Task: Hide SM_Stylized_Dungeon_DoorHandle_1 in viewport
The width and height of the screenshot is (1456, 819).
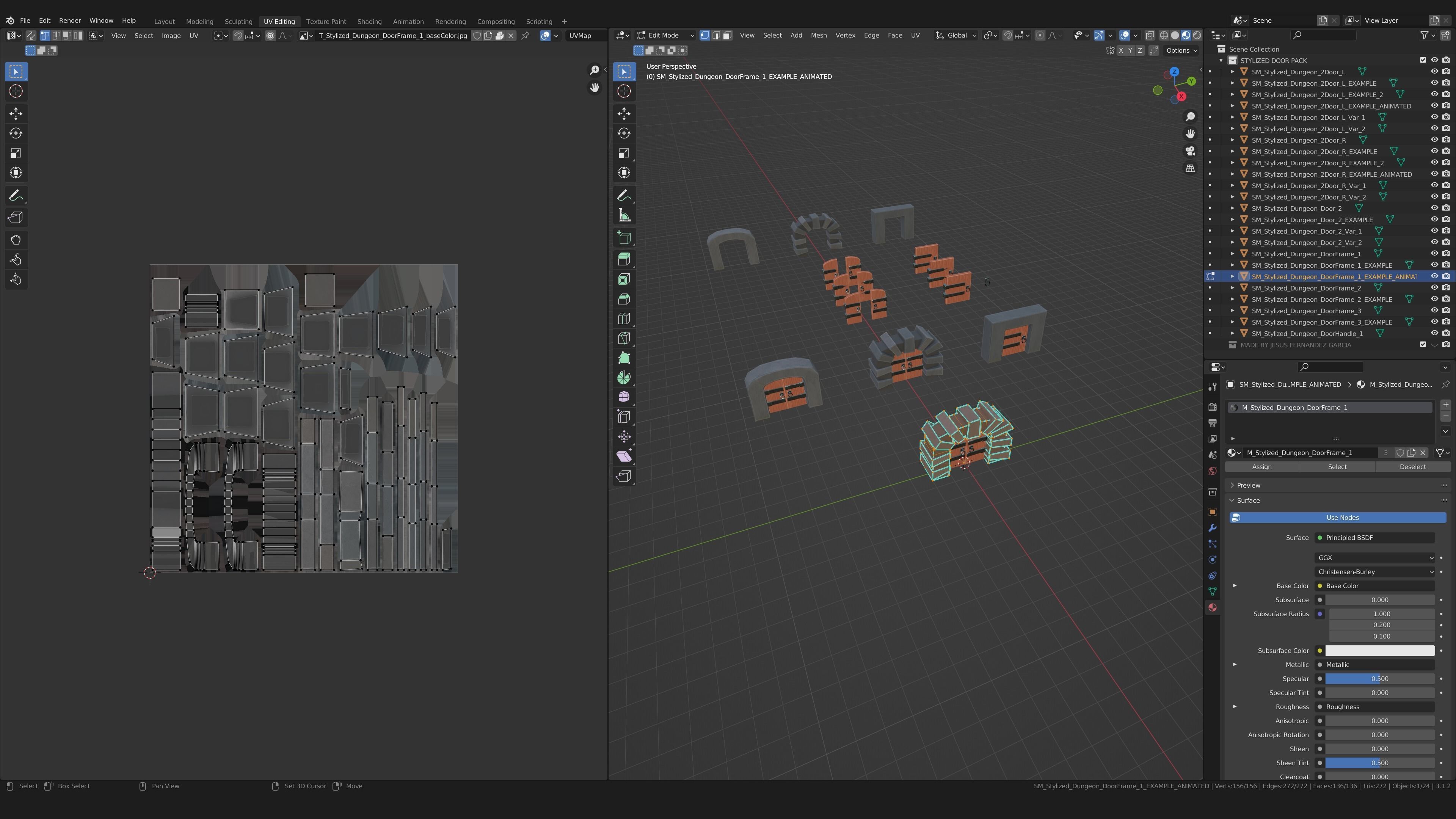Action: point(1434,333)
